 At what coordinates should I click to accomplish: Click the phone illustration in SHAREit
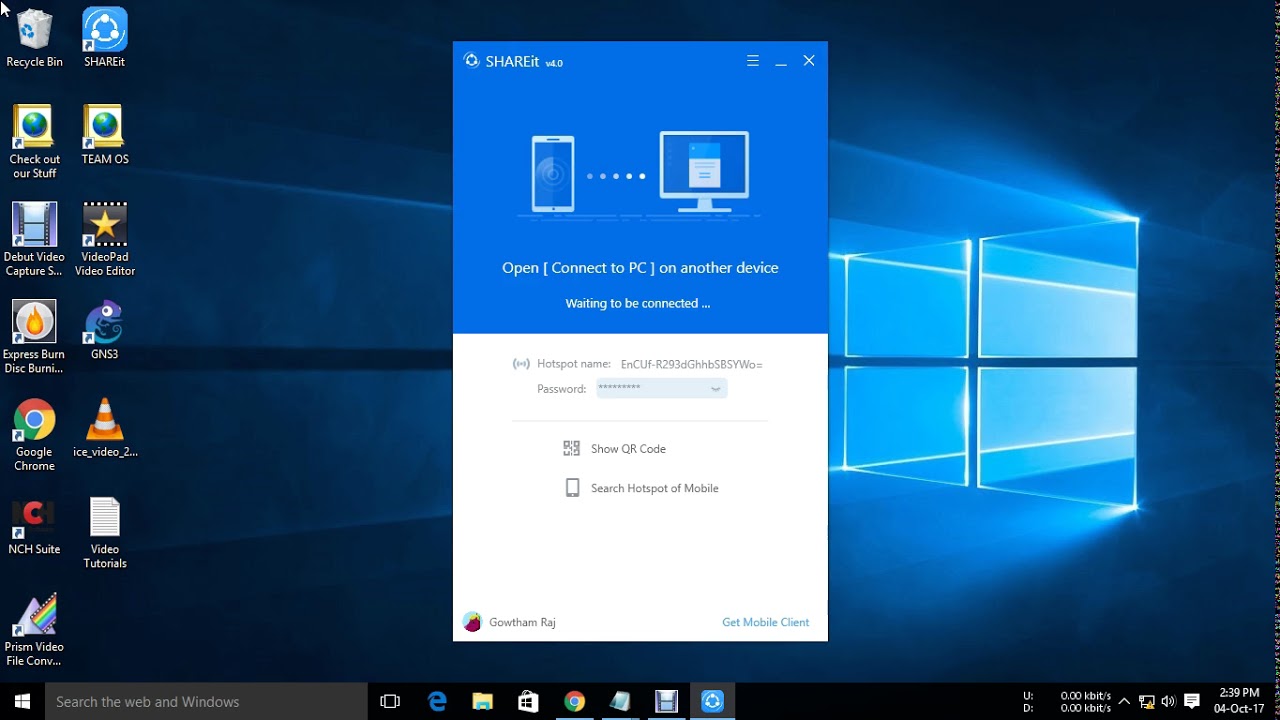pos(553,173)
